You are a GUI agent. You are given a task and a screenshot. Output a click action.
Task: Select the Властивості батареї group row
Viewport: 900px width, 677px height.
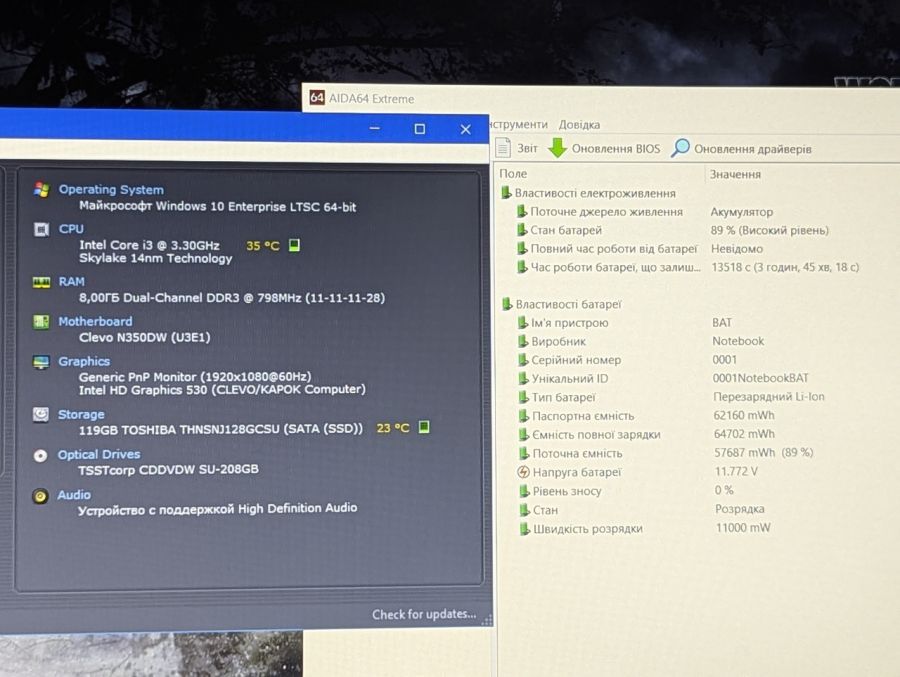coord(562,304)
